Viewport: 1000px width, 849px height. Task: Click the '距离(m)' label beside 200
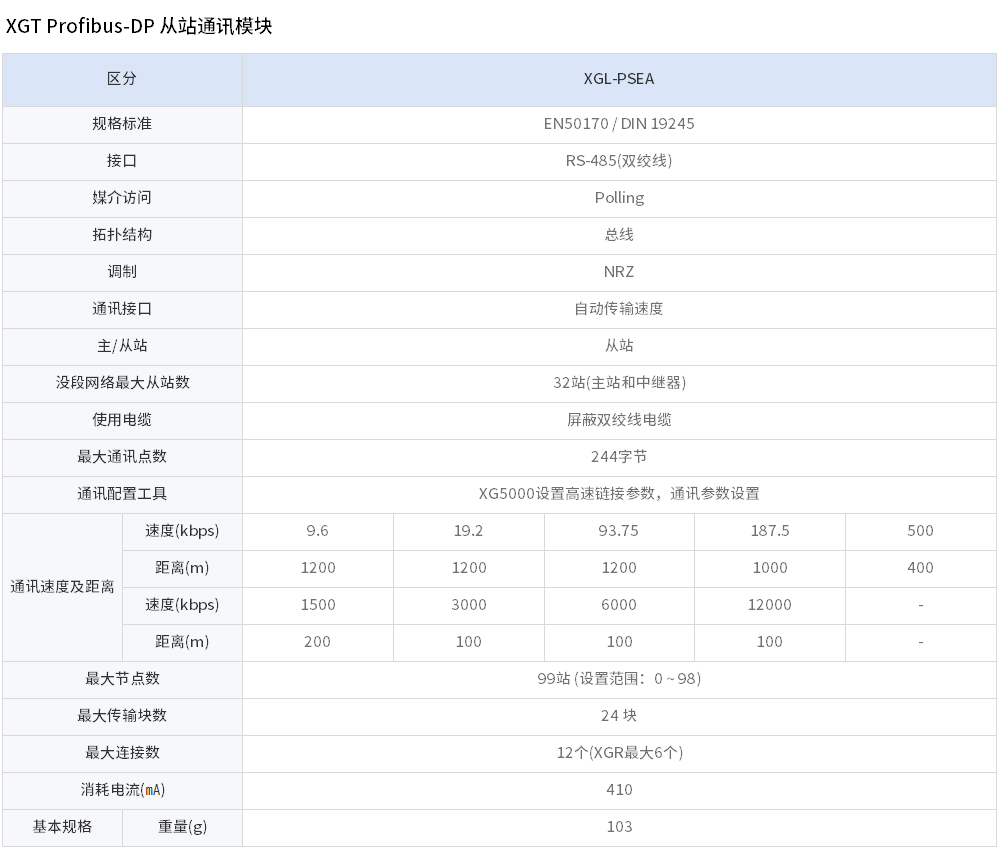coord(182,642)
